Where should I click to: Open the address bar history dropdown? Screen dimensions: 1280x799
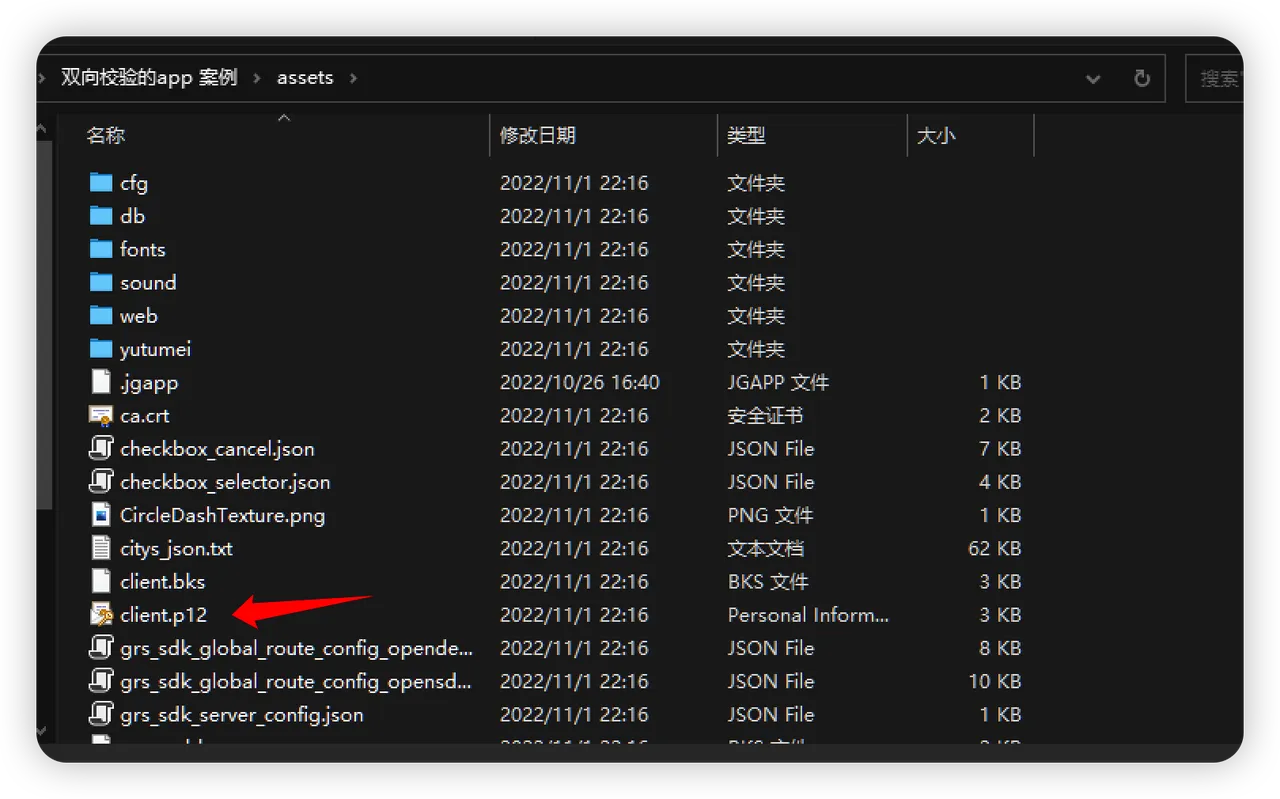click(1093, 79)
